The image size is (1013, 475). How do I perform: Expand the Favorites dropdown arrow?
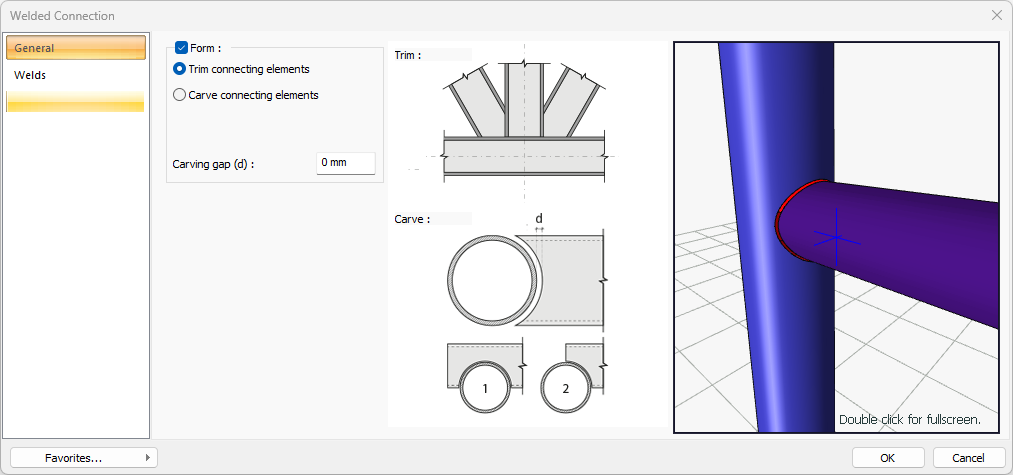(x=148, y=458)
